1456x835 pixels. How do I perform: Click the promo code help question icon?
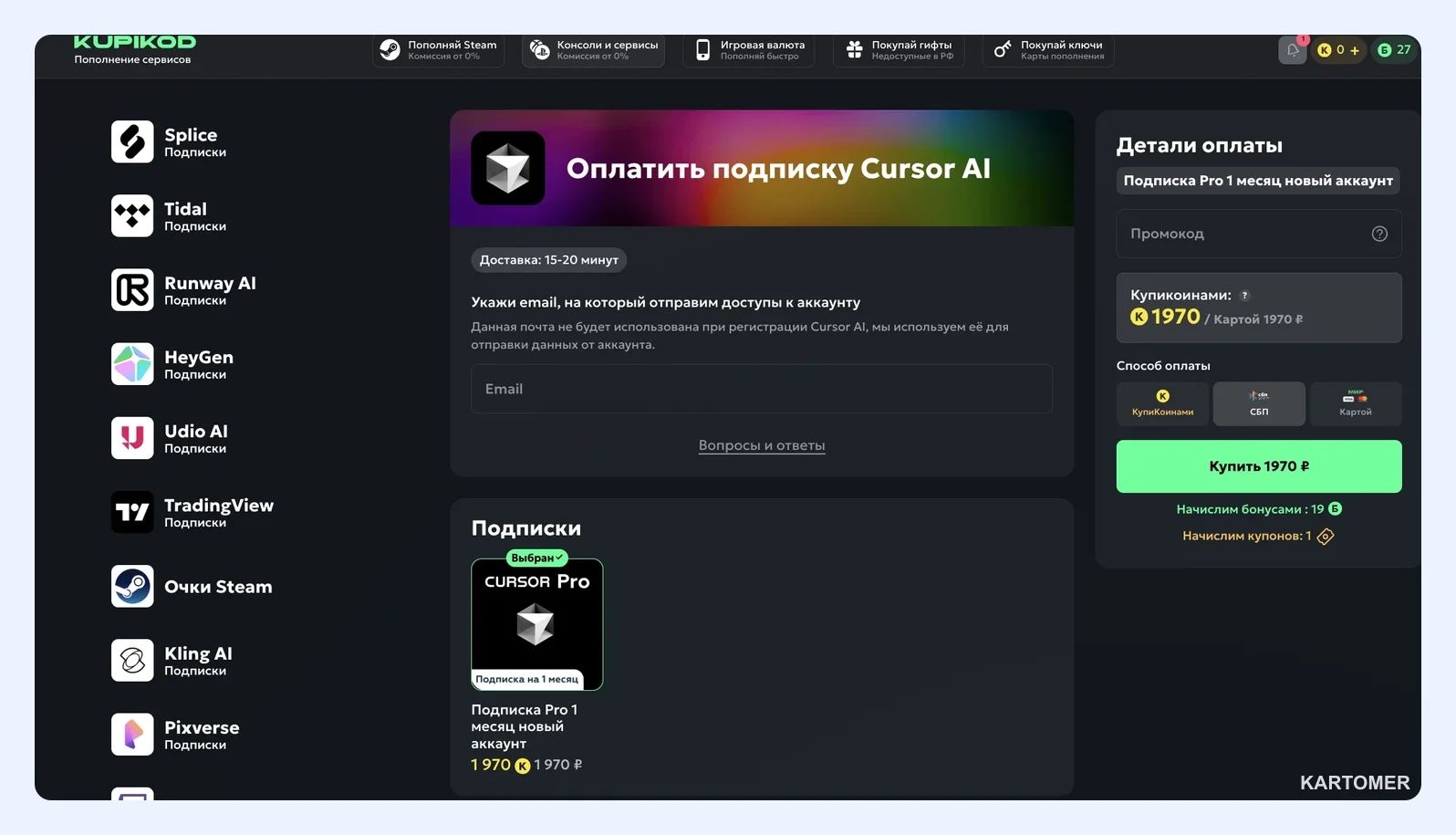(x=1379, y=234)
